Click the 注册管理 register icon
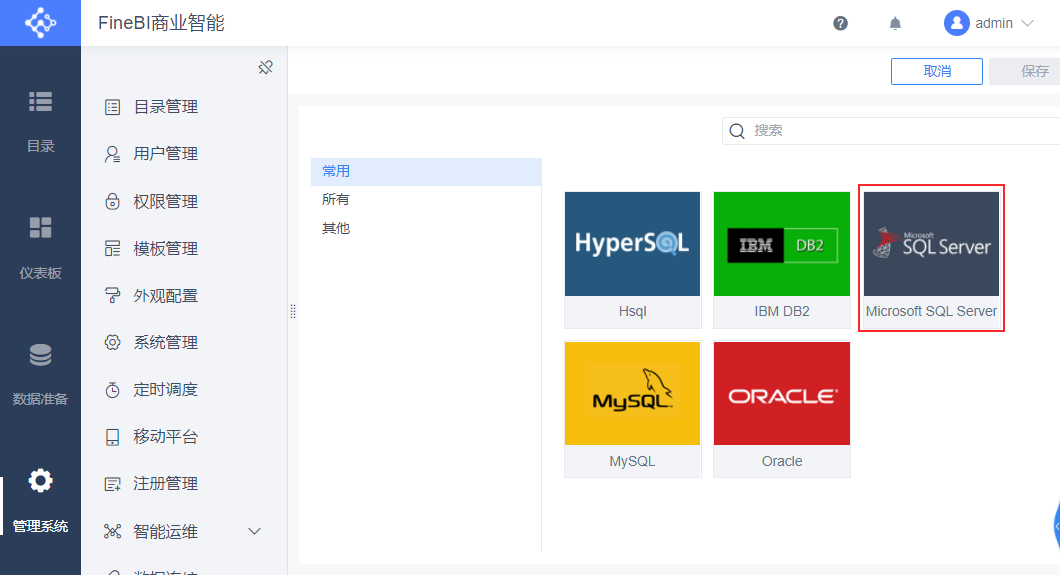 tap(112, 484)
